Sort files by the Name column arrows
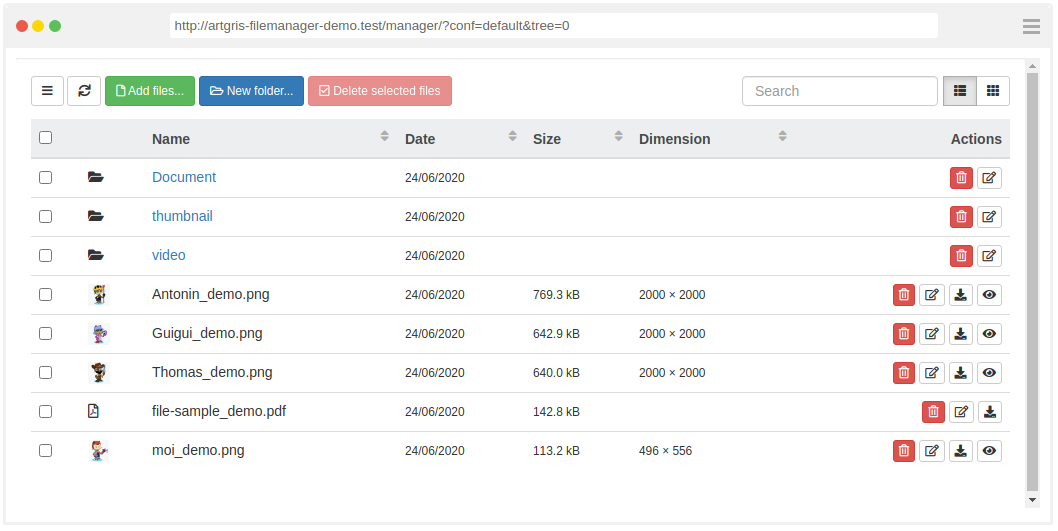1058x531 pixels. coord(385,137)
